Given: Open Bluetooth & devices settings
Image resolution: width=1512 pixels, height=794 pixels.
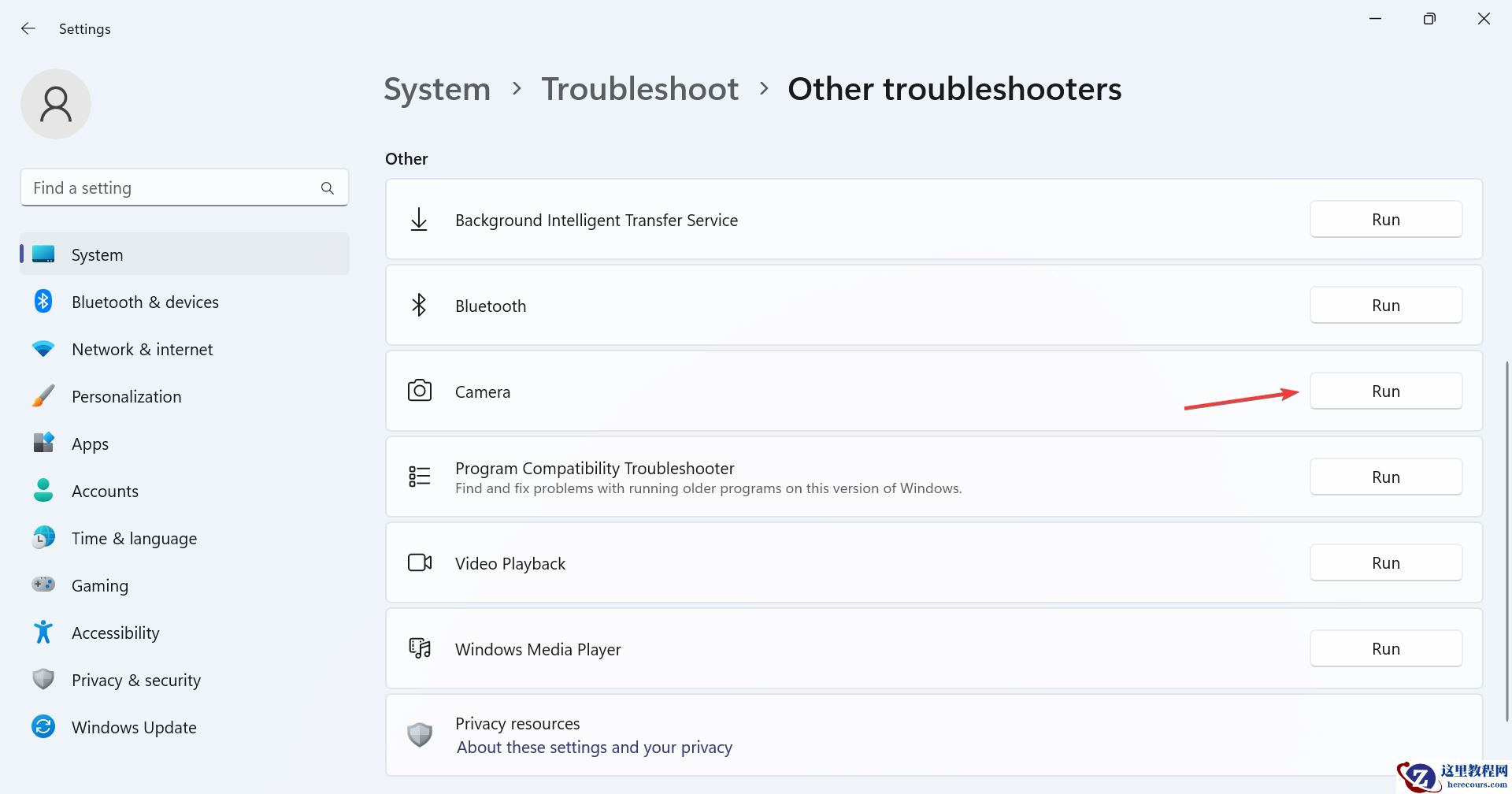Looking at the screenshot, I should pyautogui.click(x=145, y=302).
